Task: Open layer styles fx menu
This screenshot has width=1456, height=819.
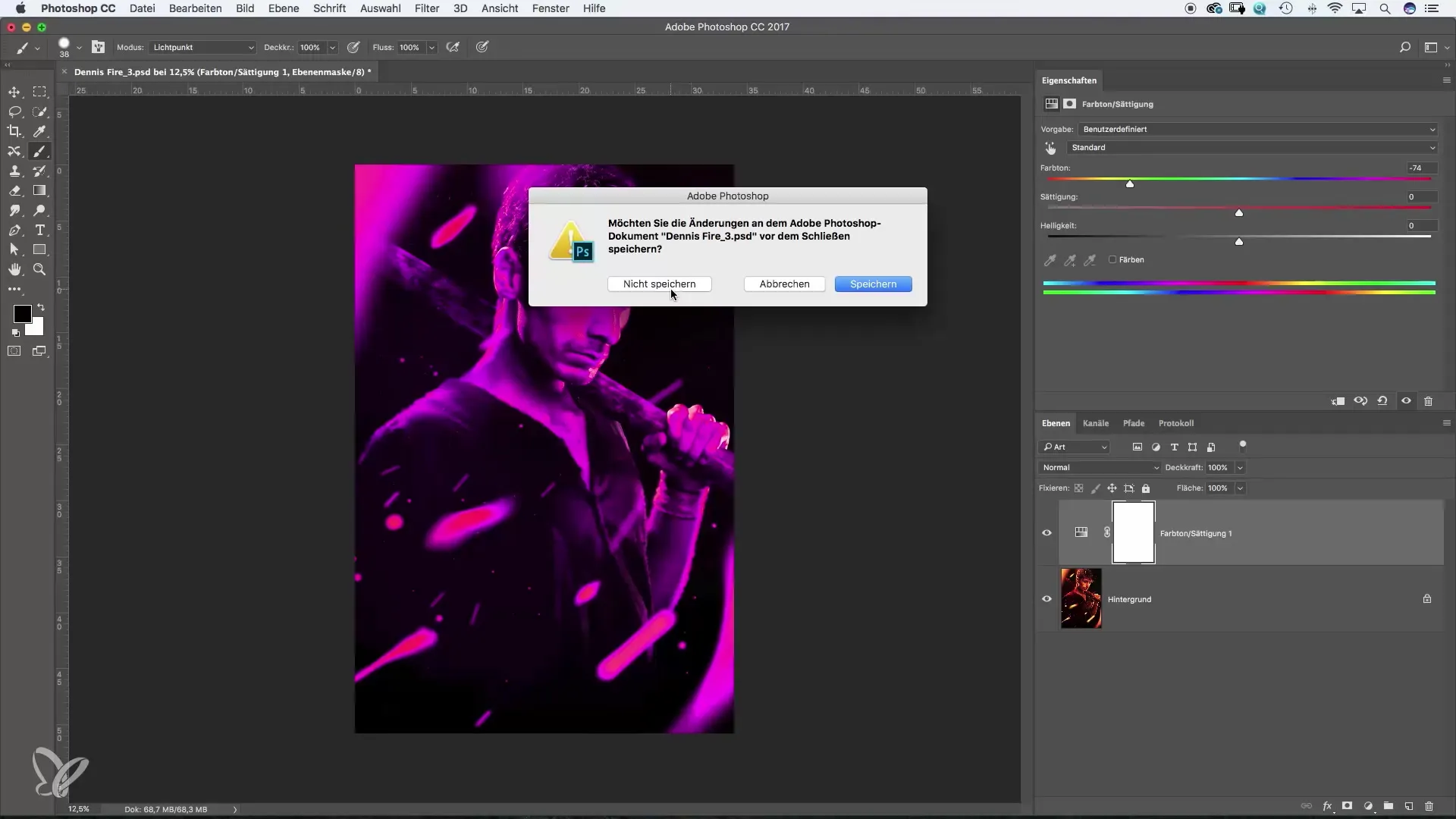Action: coord(1328,806)
